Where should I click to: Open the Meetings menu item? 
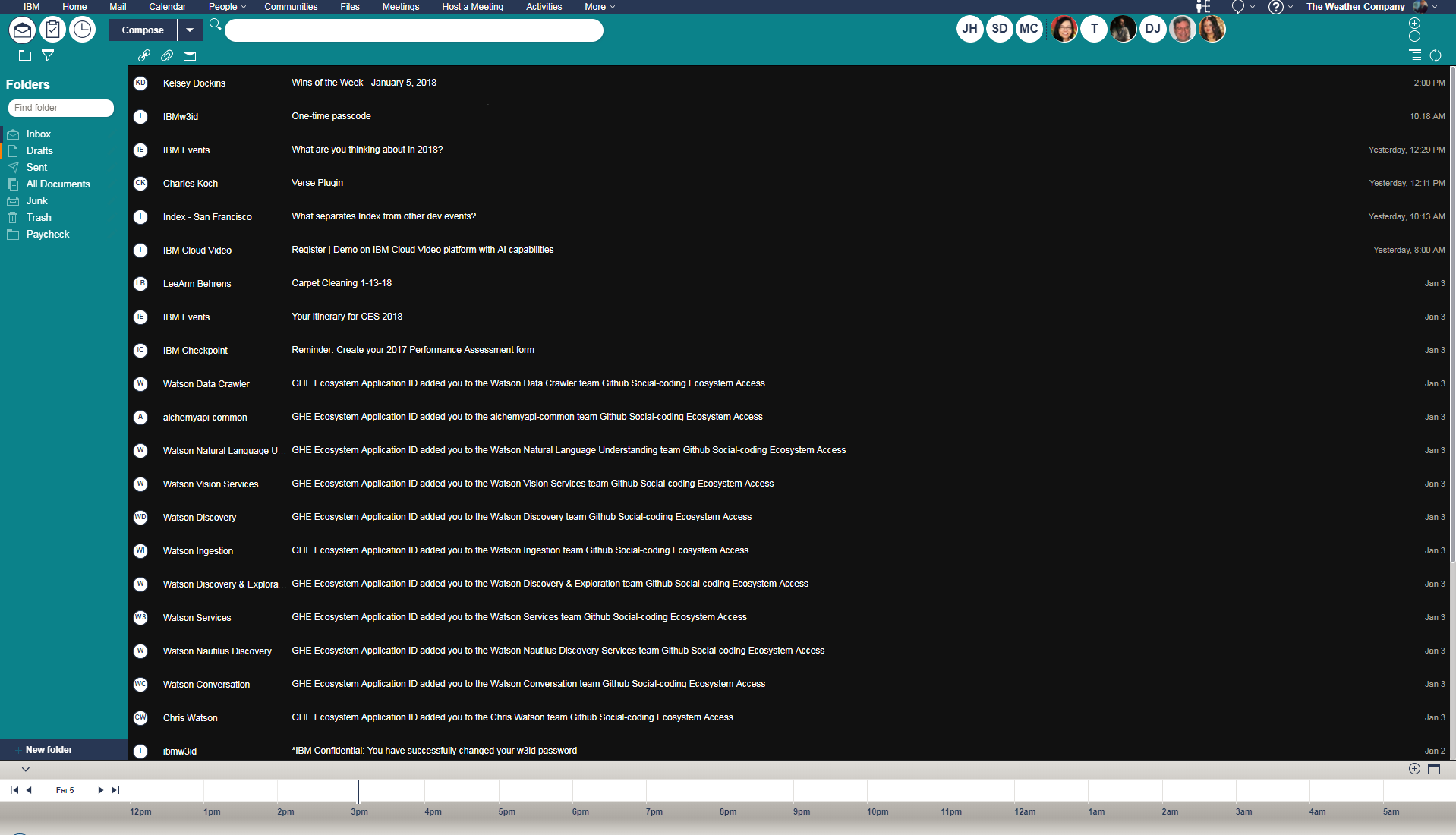[401, 7]
